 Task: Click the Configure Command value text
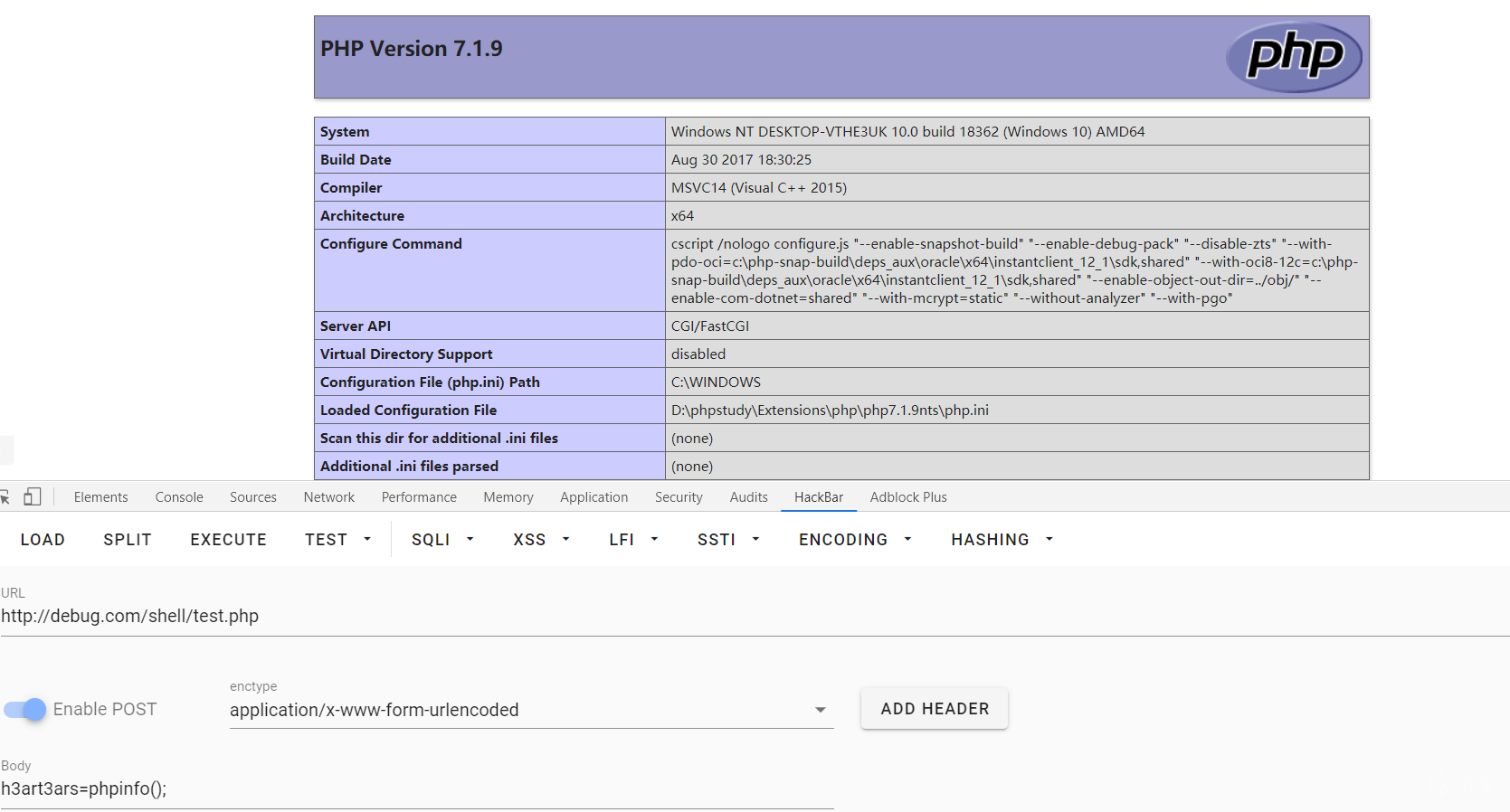(1014, 270)
